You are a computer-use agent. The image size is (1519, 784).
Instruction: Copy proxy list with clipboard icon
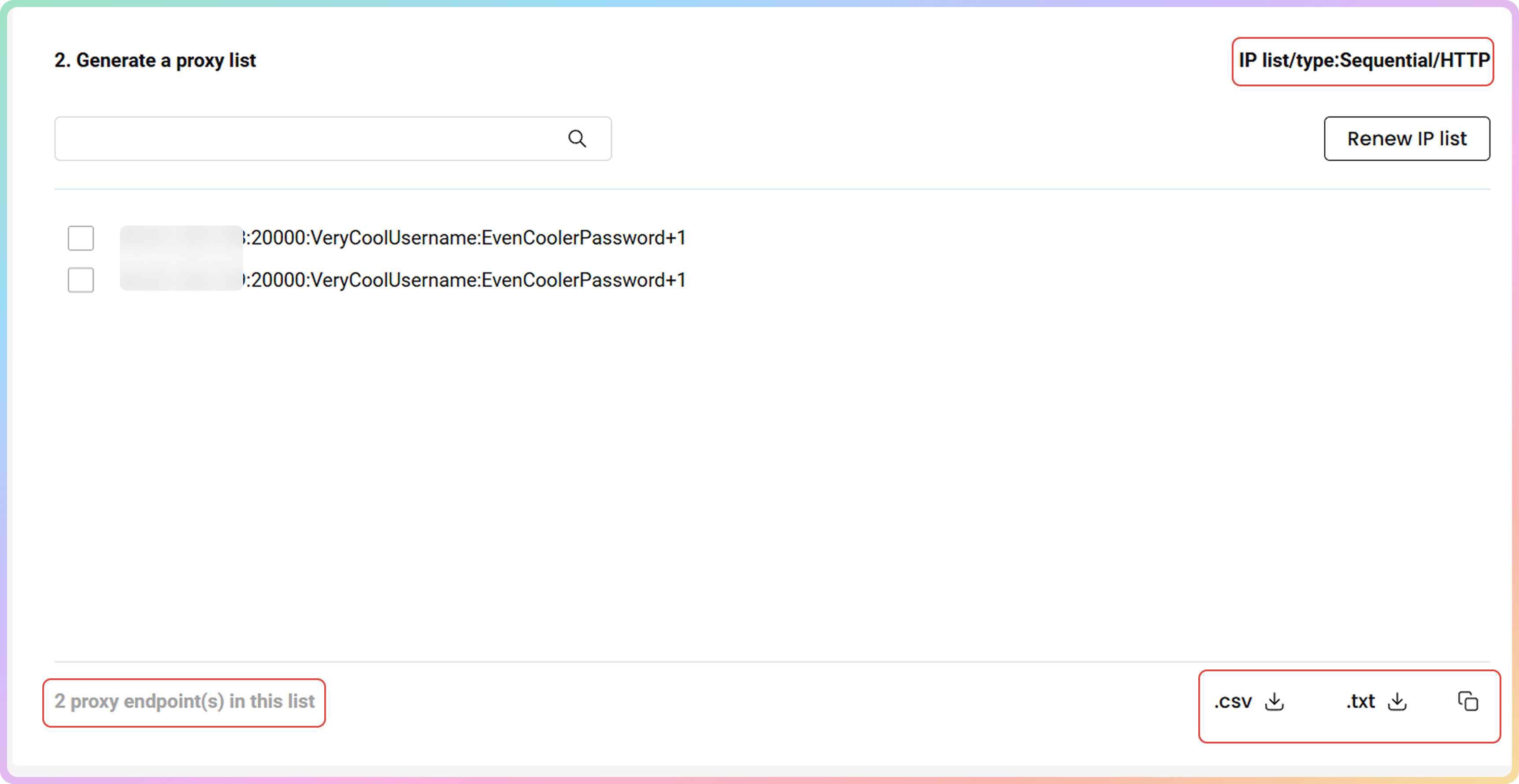pyautogui.click(x=1468, y=702)
